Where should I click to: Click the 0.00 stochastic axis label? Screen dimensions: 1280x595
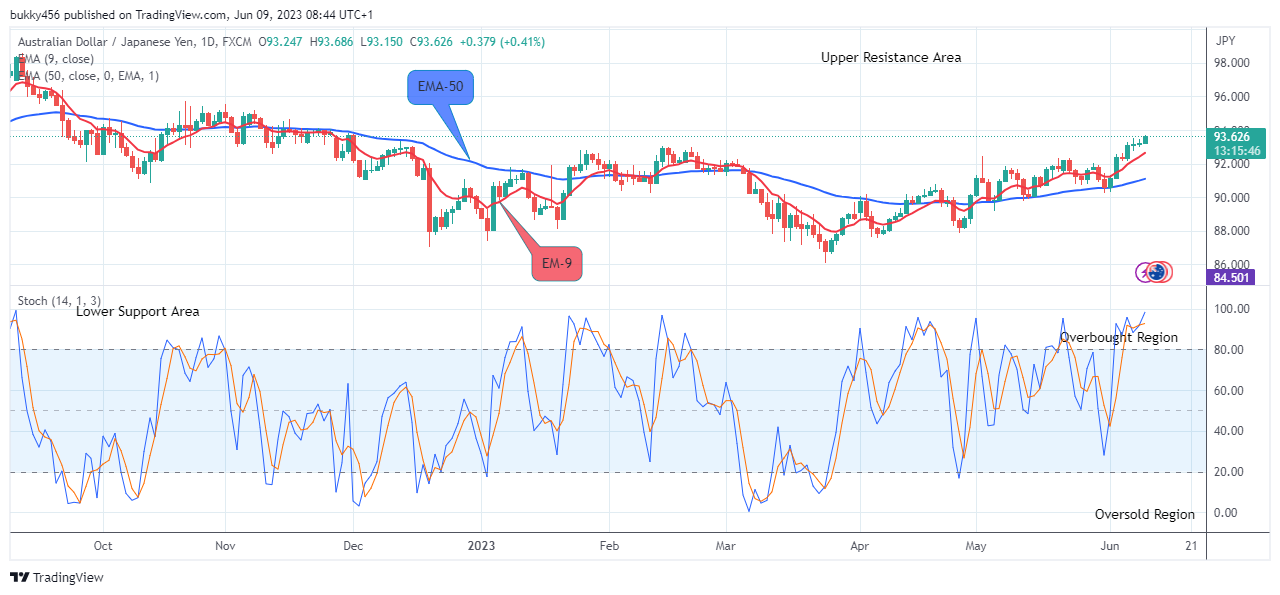pos(1228,513)
